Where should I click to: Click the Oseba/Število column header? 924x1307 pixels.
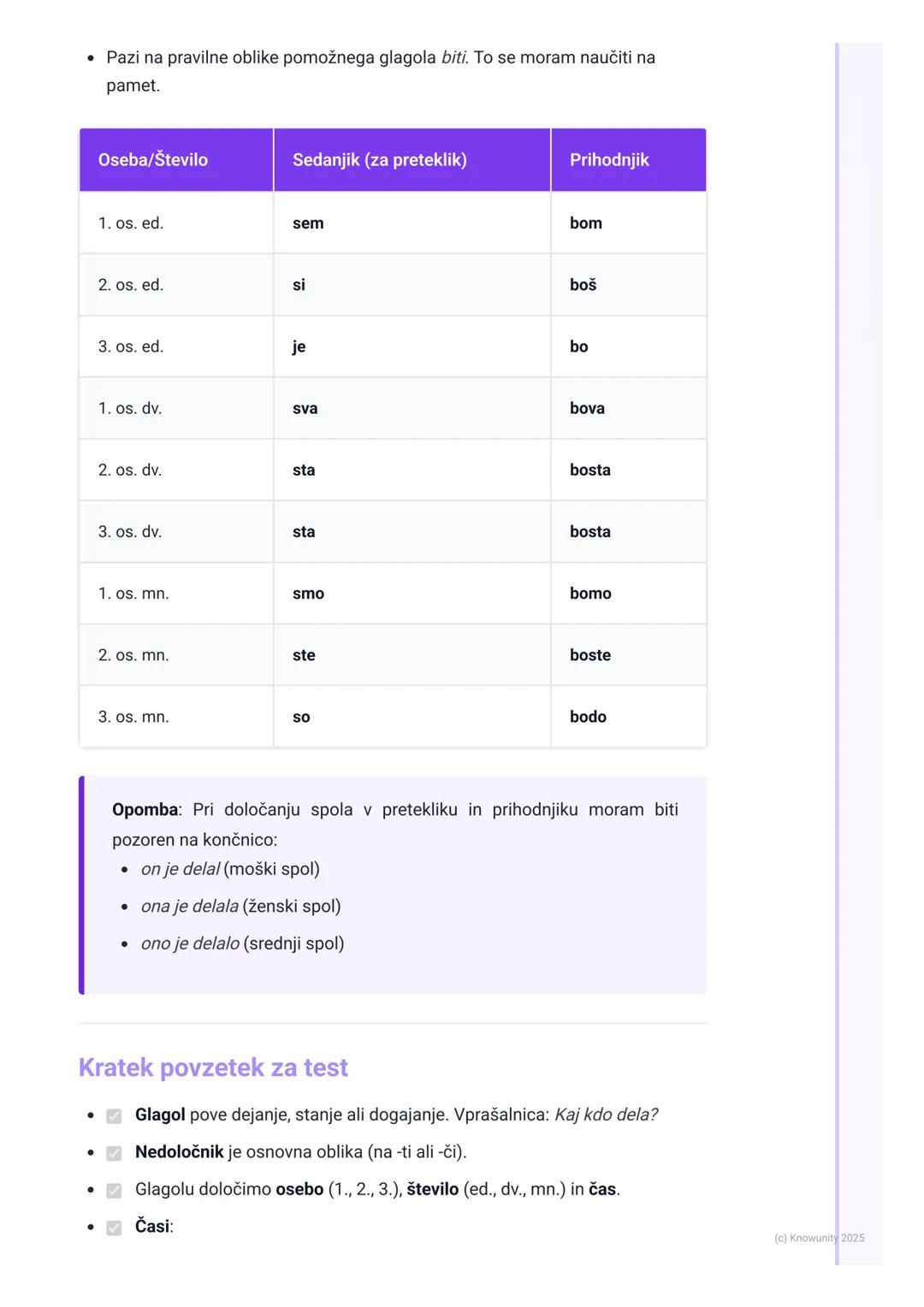(x=153, y=160)
